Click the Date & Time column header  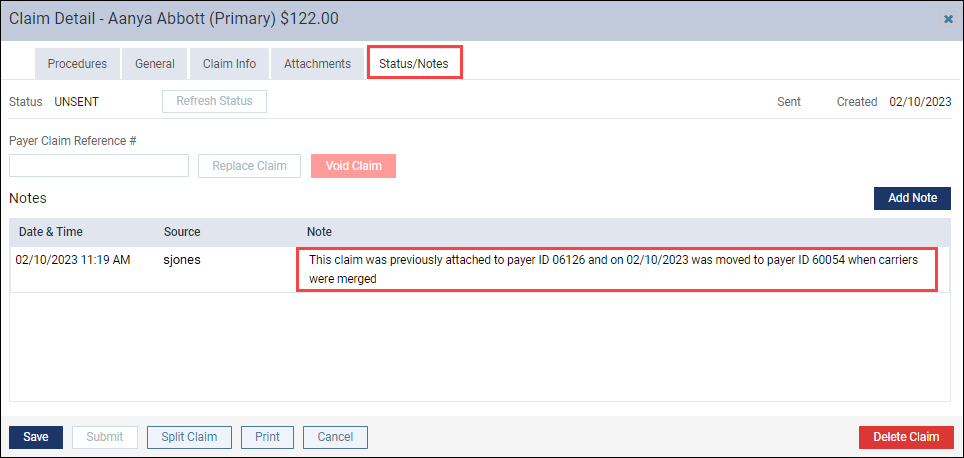[51, 232]
